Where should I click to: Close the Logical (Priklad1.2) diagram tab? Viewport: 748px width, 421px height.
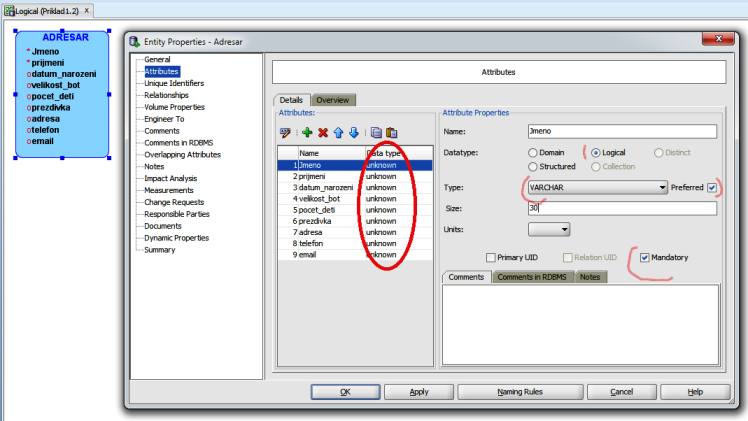click(x=87, y=10)
